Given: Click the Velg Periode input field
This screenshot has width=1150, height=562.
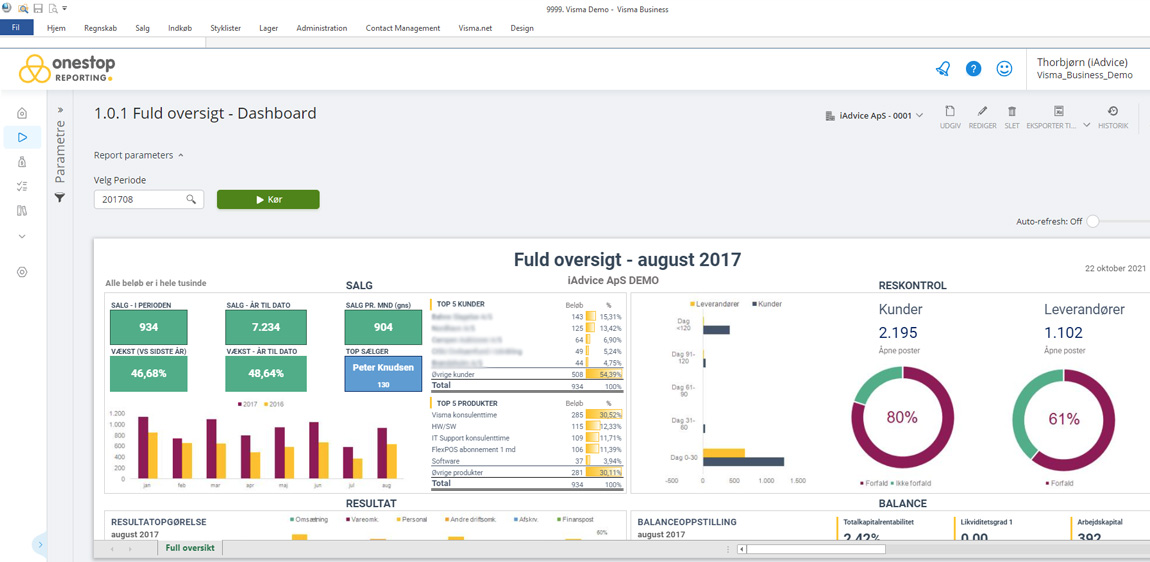Looking at the screenshot, I should point(149,199).
